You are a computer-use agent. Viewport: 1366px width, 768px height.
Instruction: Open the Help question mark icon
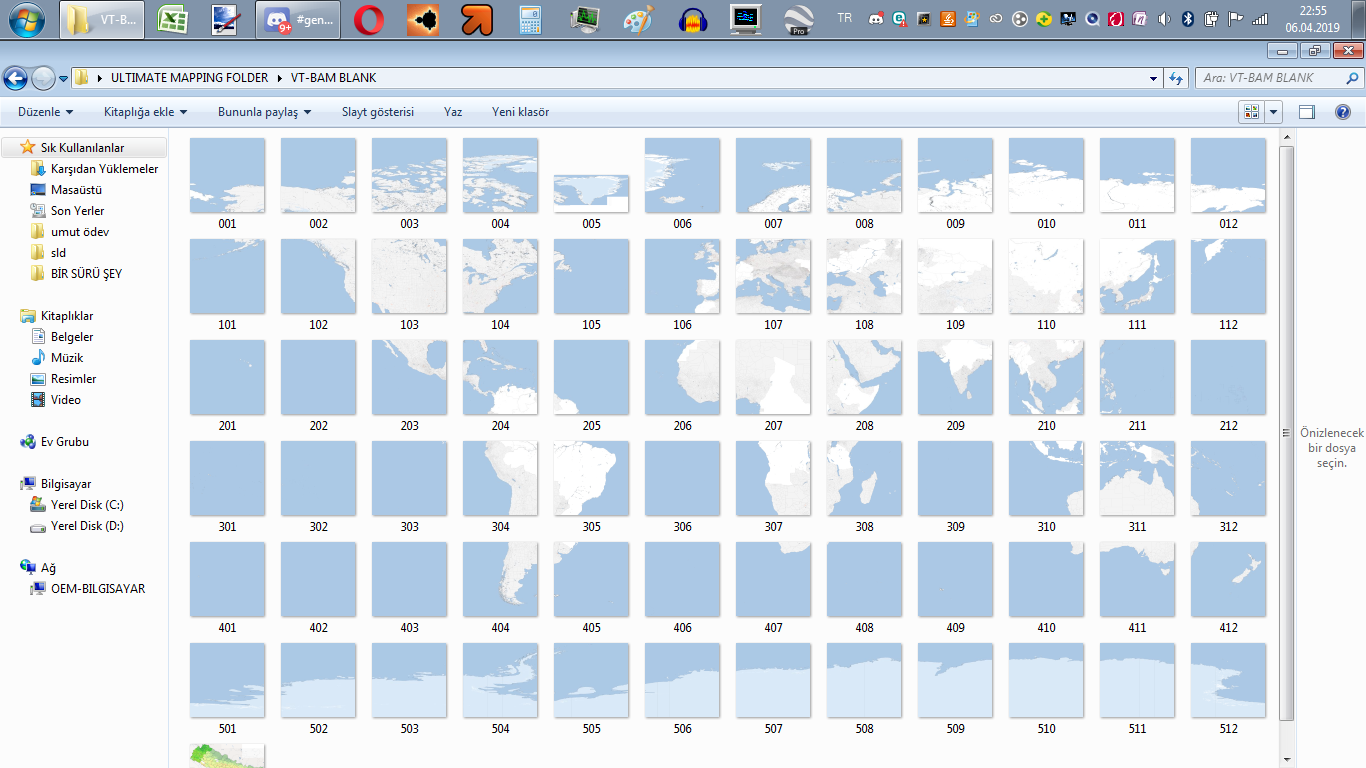pos(1343,112)
